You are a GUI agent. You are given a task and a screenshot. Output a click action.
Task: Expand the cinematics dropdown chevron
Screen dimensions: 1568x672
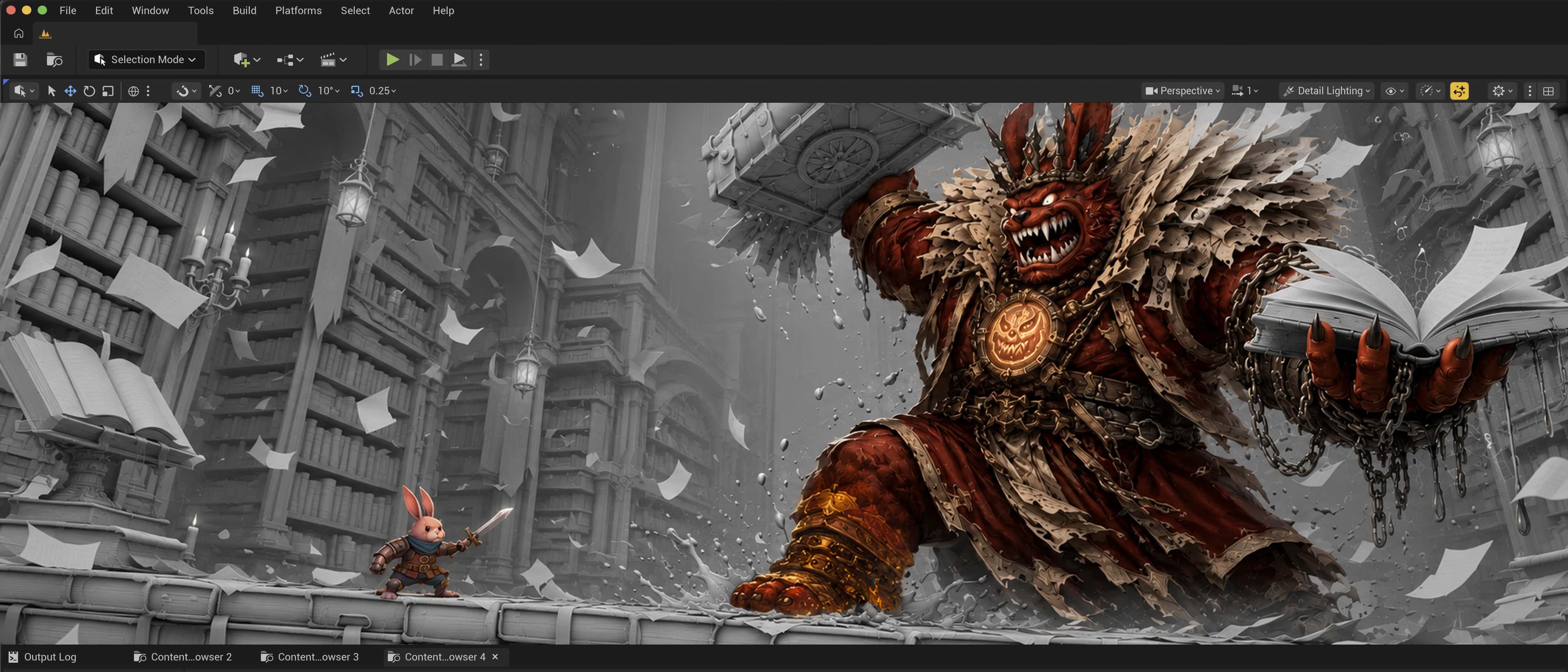[x=343, y=60]
